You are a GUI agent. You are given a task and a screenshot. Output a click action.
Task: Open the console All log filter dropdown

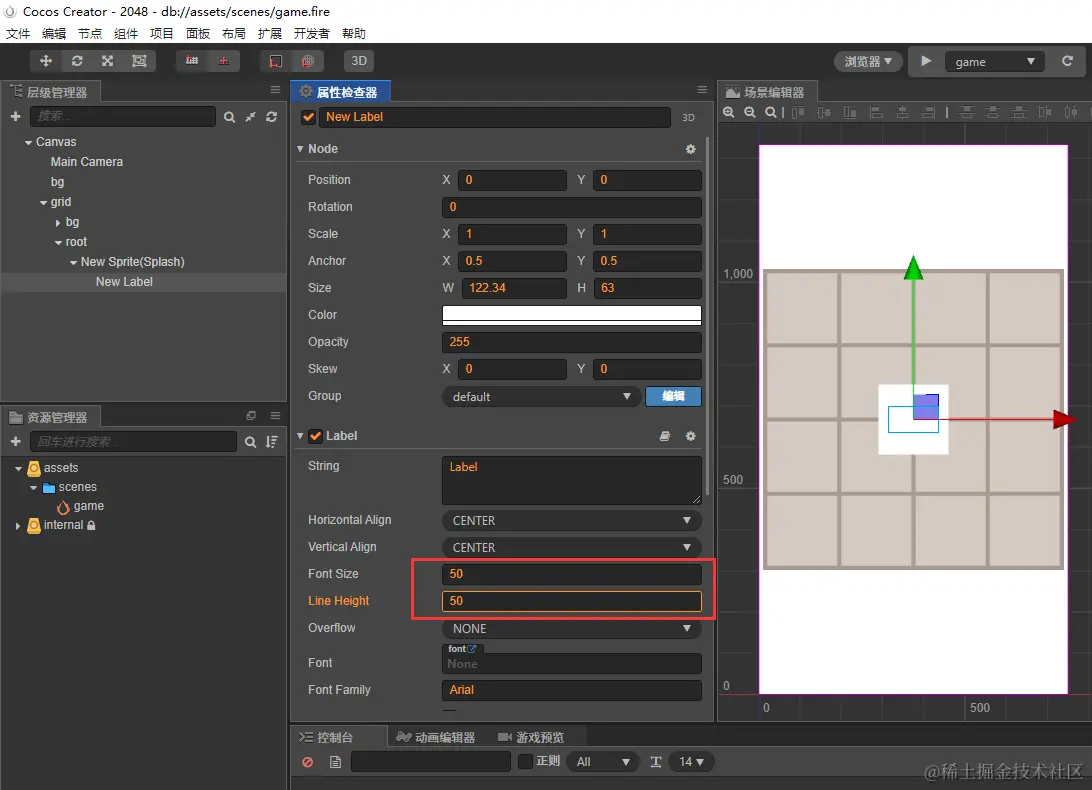click(602, 762)
